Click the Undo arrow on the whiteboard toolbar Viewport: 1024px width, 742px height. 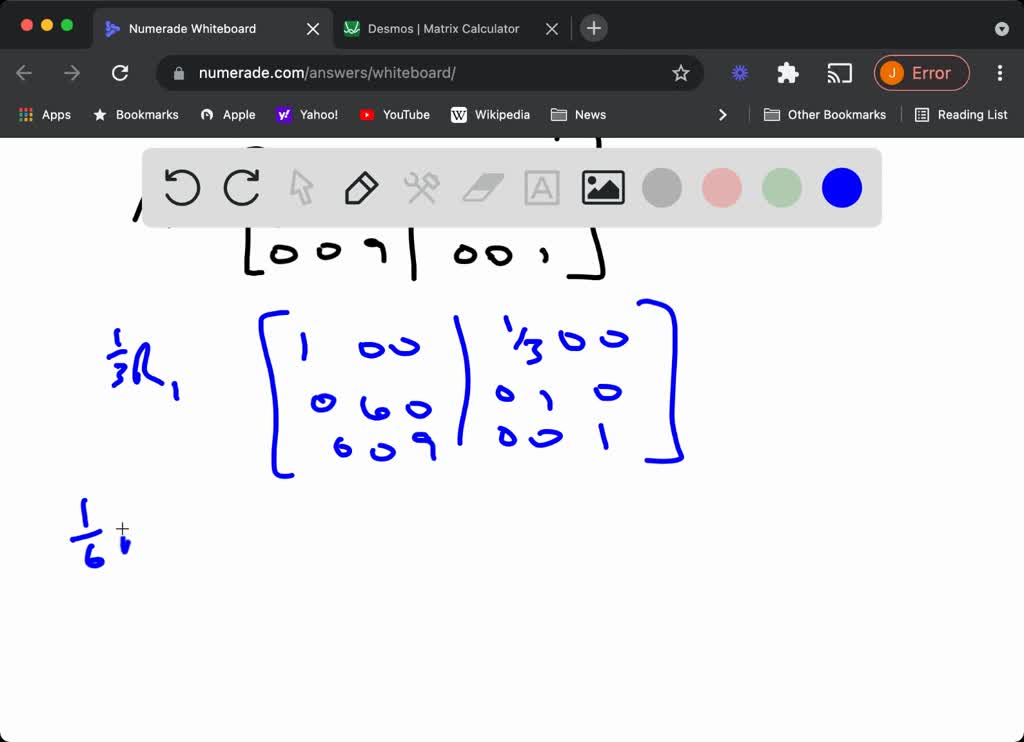(181, 187)
